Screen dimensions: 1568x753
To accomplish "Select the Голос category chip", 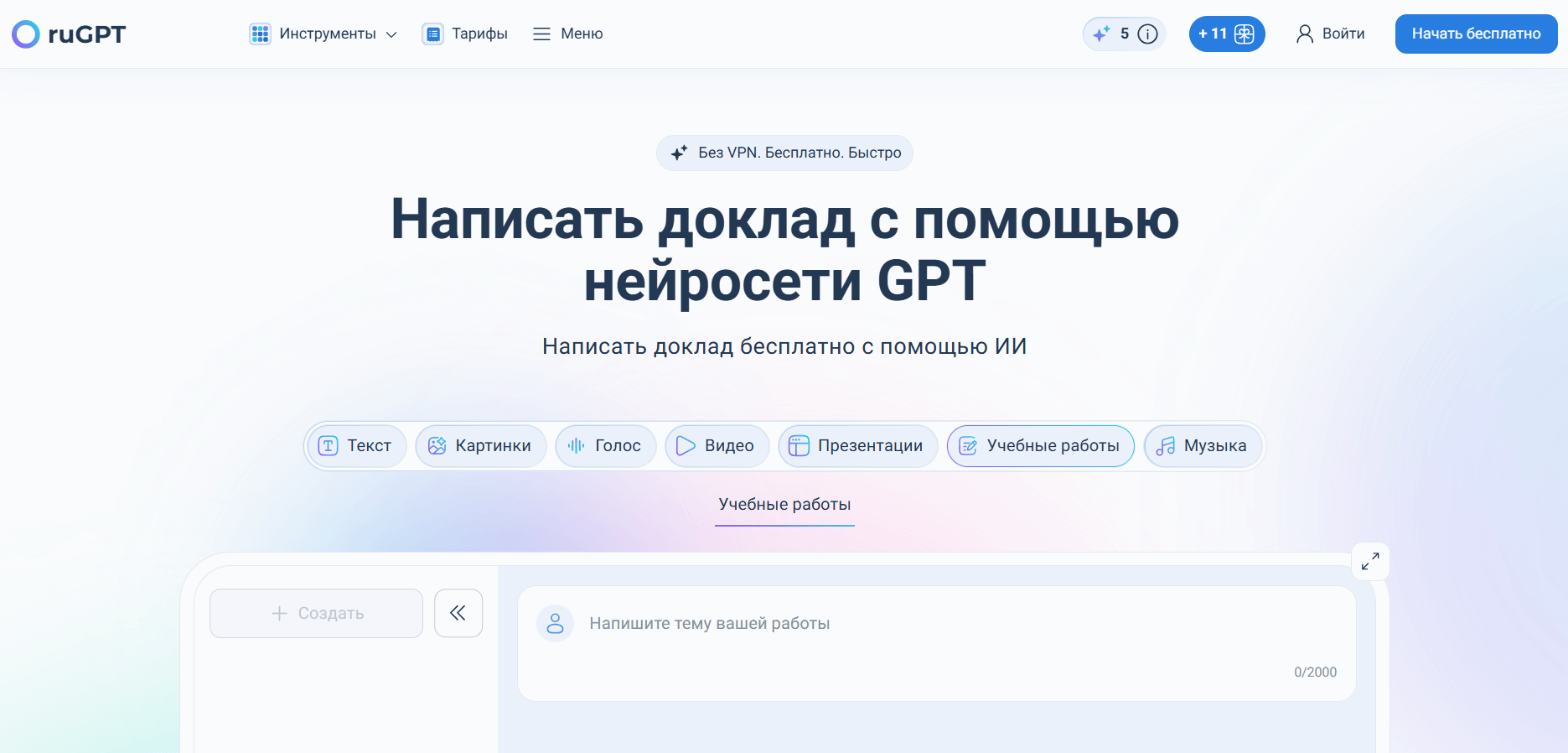I will click(605, 446).
